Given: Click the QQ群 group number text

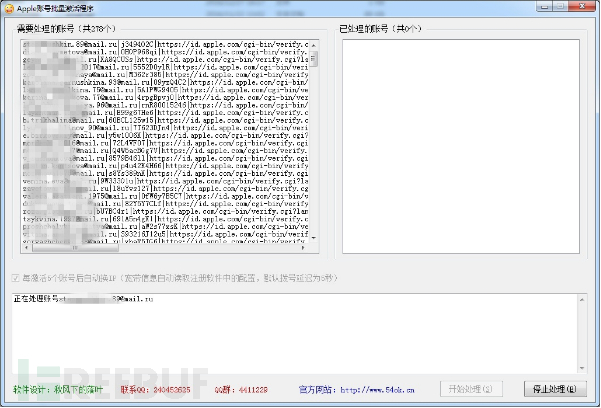Looking at the screenshot, I should tap(241, 390).
